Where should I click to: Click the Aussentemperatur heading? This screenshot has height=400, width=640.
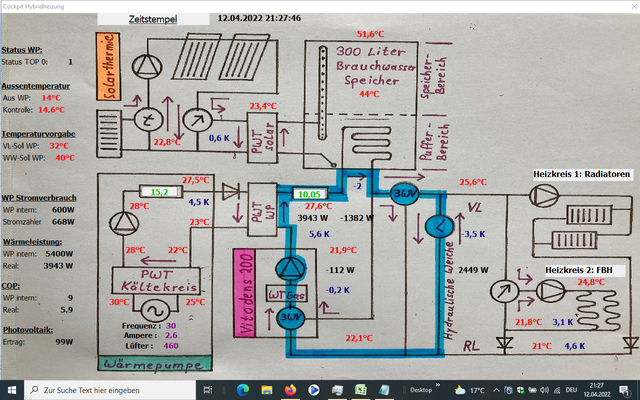36,86
